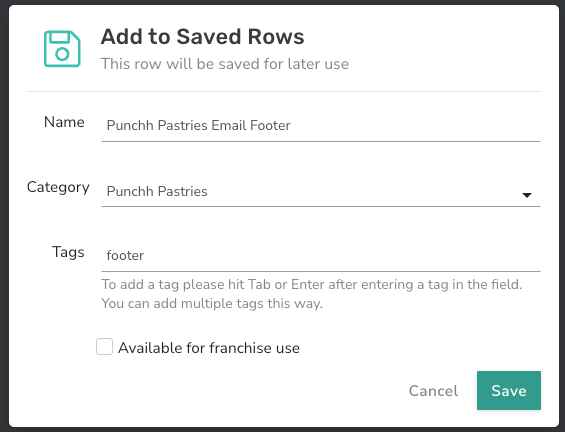
Task: Click the 'Available for franchise use' label
Action: click(x=209, y=348)
